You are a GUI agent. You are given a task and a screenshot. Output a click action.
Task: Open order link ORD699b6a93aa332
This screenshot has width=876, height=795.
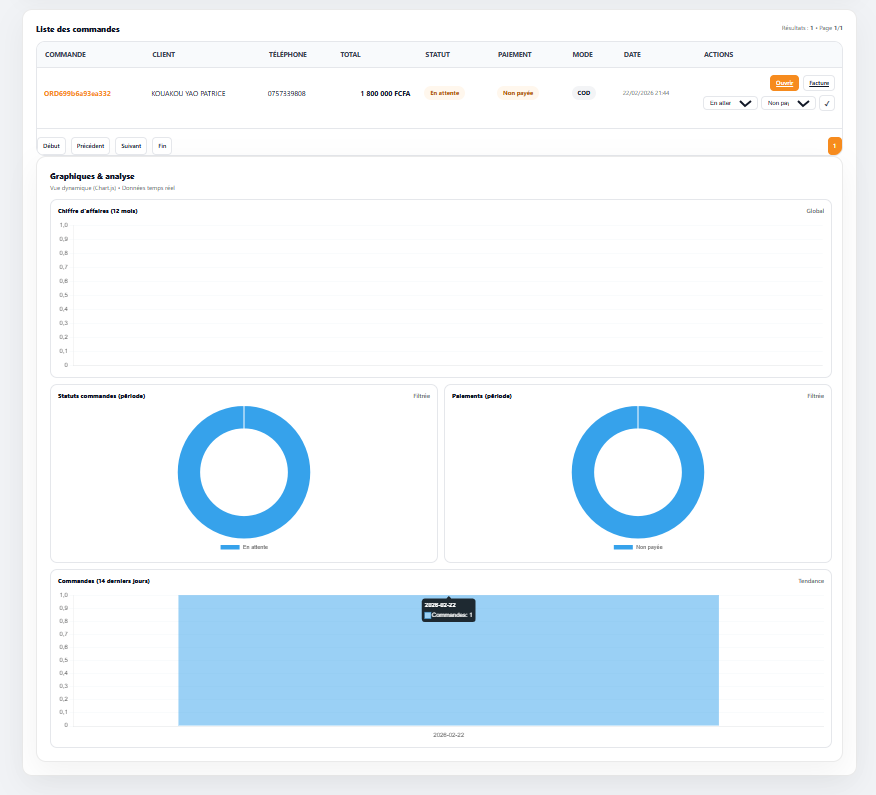77,94
